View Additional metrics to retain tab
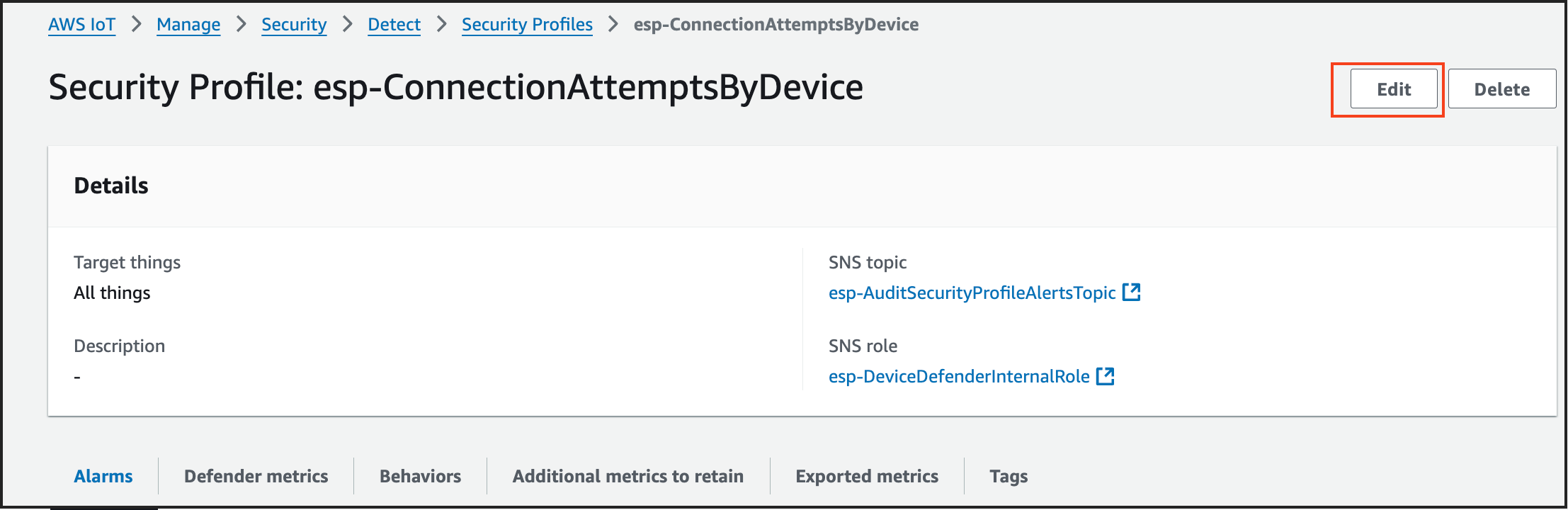Image resolution: width=1568 pixels, height=510 pixels. pyautogui.click(x=628, y=476)
